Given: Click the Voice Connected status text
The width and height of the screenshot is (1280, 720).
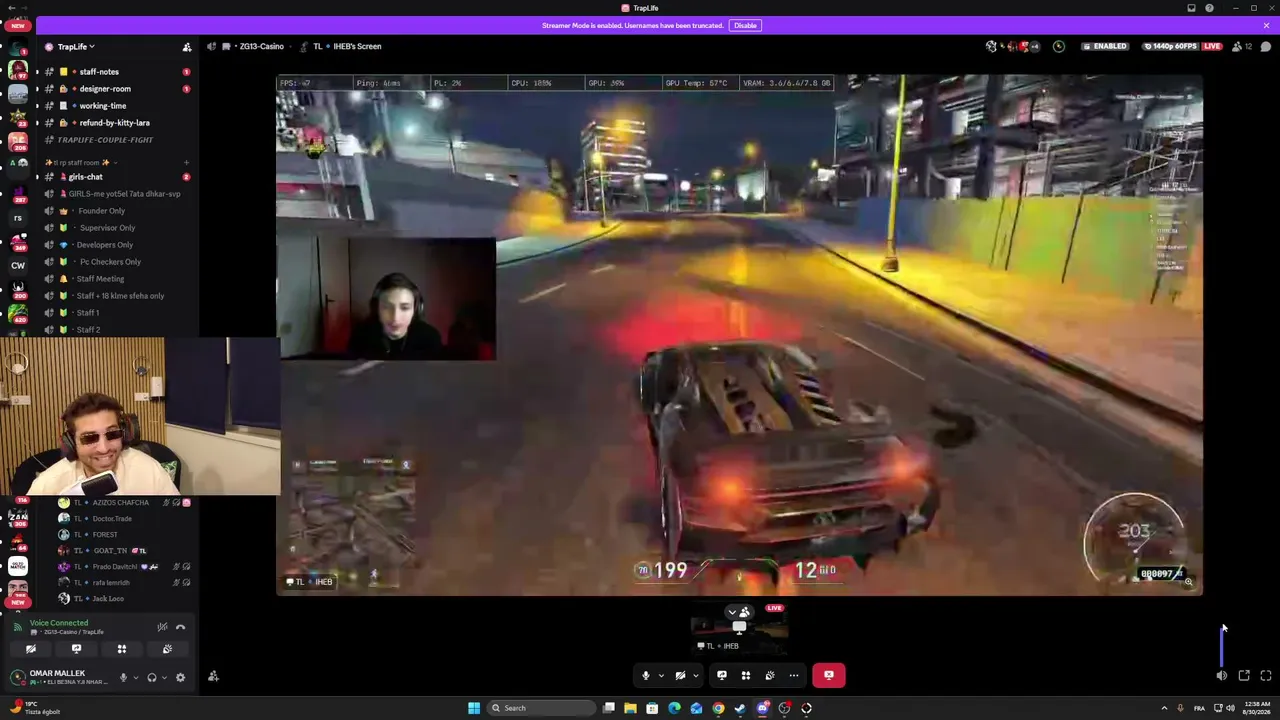Looking at the screenshot, I should pos(59,623).
